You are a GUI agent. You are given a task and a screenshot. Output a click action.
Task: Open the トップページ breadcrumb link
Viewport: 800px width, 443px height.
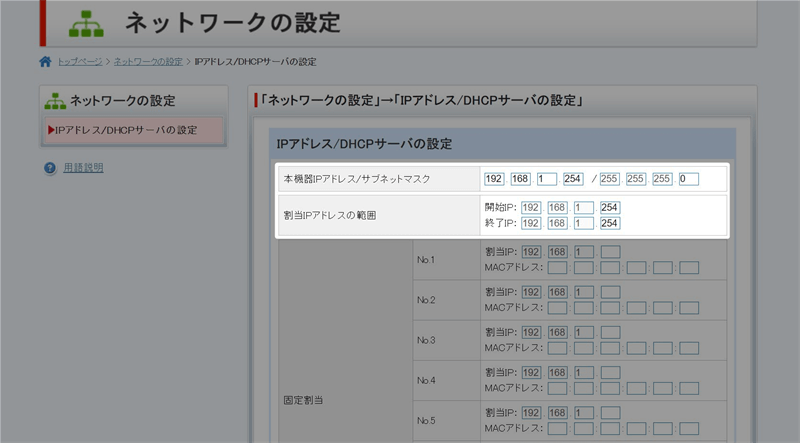point(80,62)
